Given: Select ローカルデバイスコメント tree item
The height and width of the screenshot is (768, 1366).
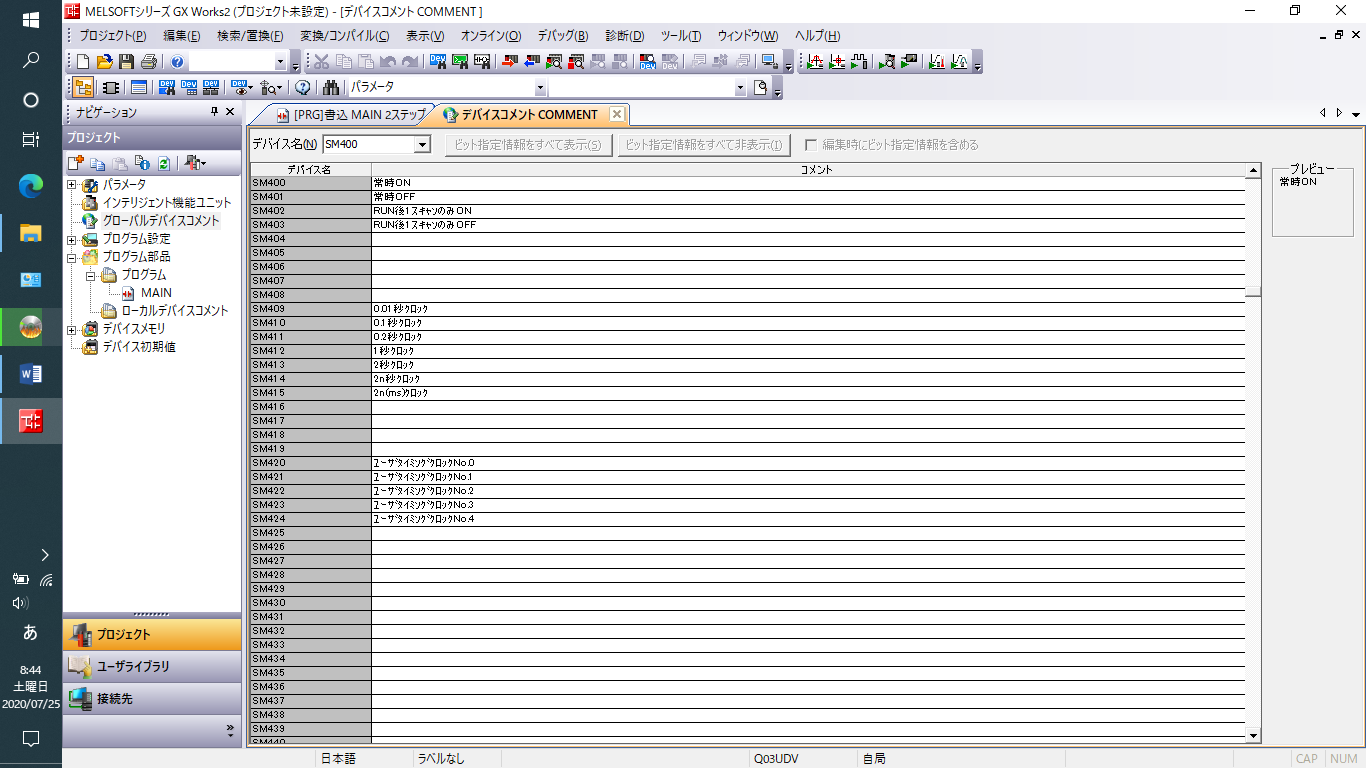Looking at the screenshot, I should [175, 311].
